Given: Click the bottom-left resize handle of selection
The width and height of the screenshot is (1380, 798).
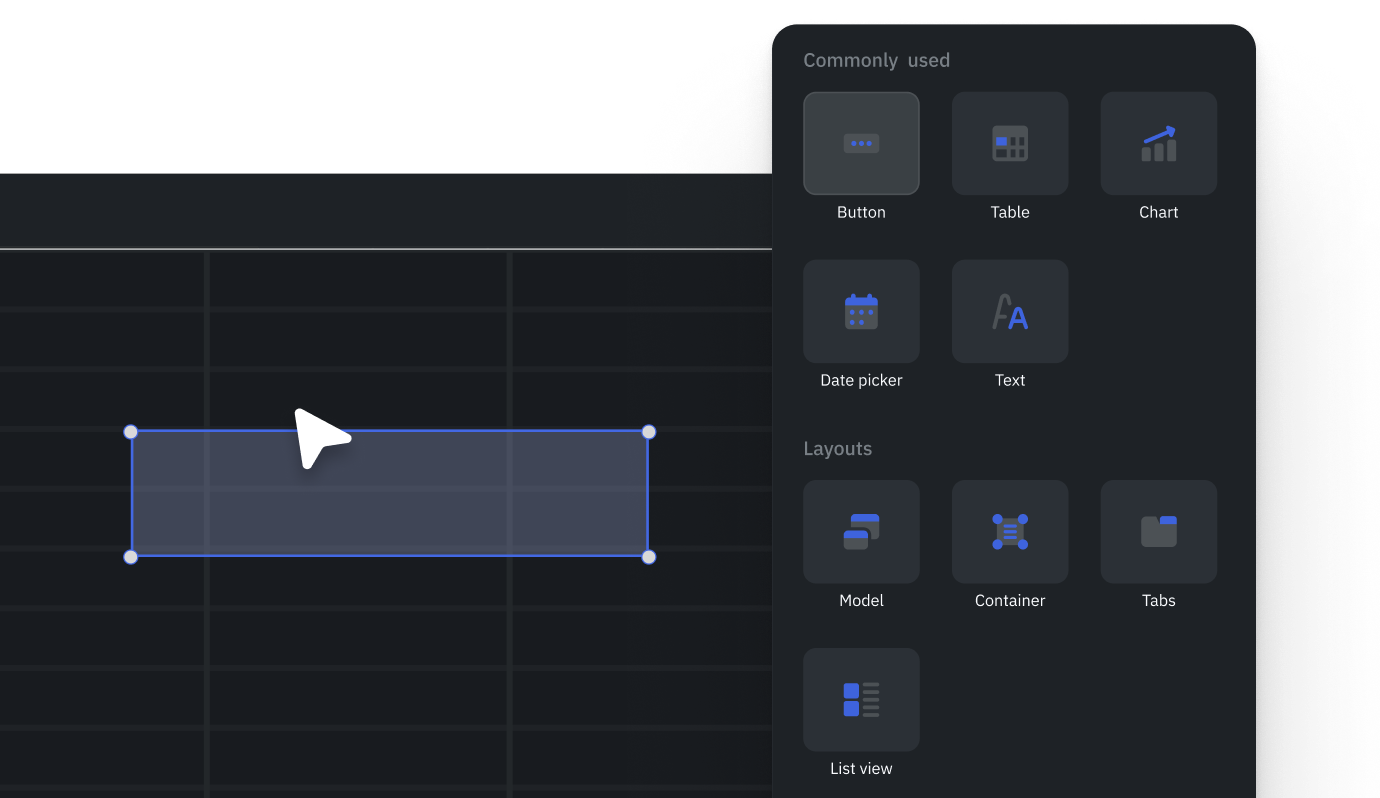Looking at the screenshot, I should click(x=131, y=557).
